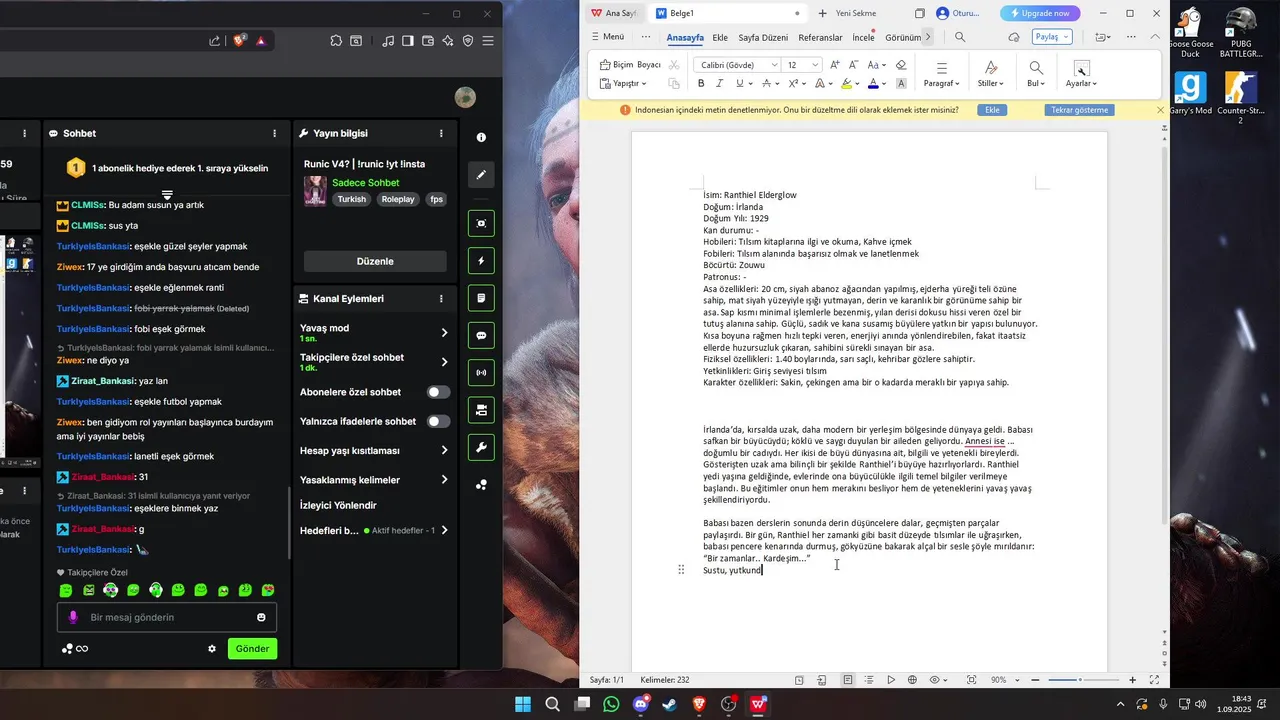The image size is (1280, 720).
Task: Open the Brave hamburger menu
Action: 488,41
